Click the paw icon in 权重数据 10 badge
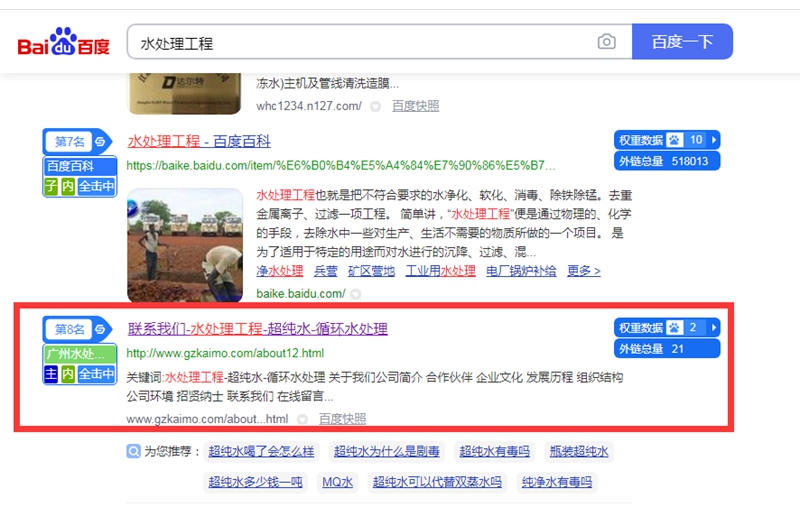The width and height of the screenshot is (800, 507). point(674,140)
